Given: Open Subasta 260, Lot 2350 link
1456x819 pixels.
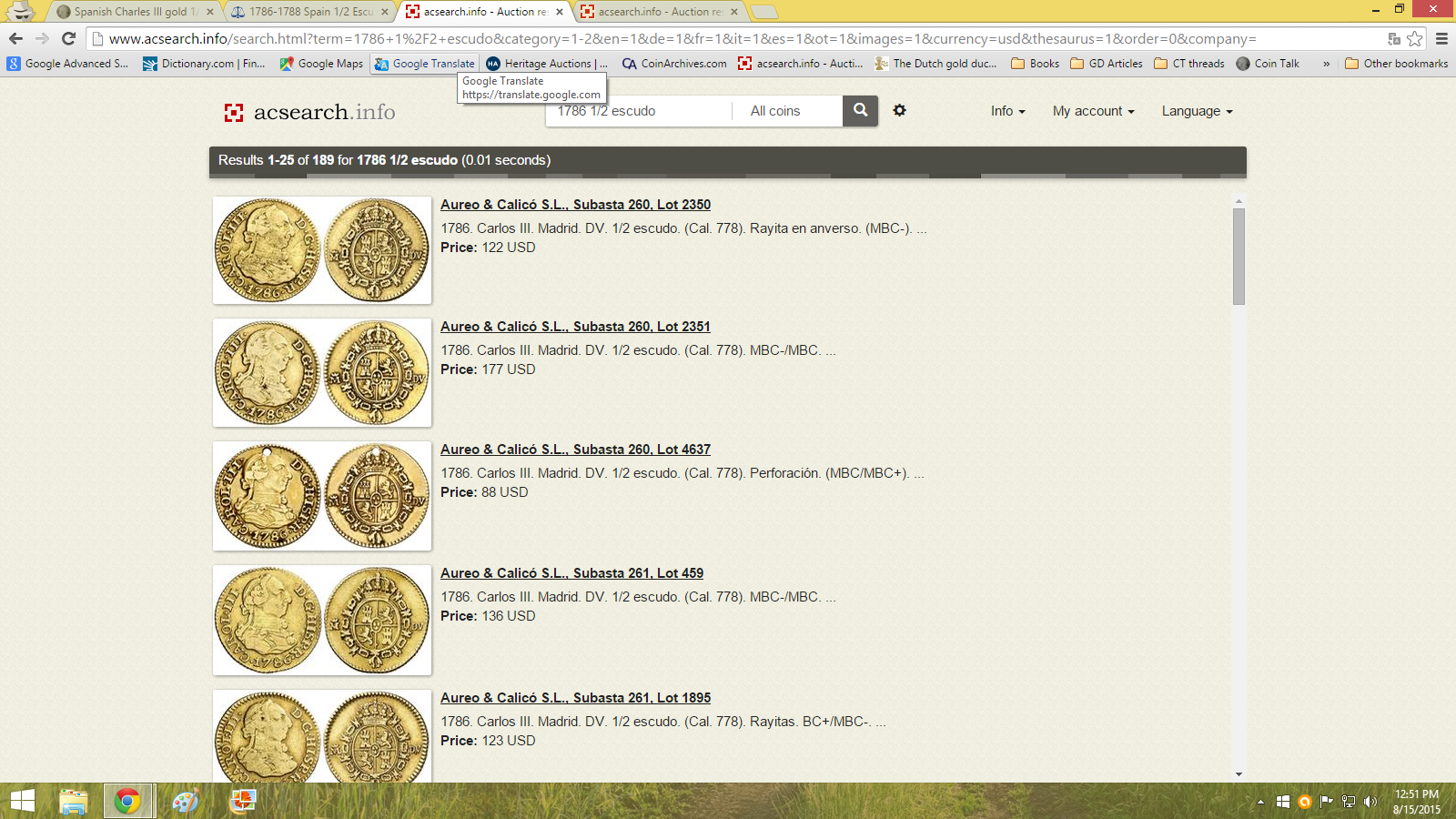Looking at the screenshot, I should pos(575,205).
